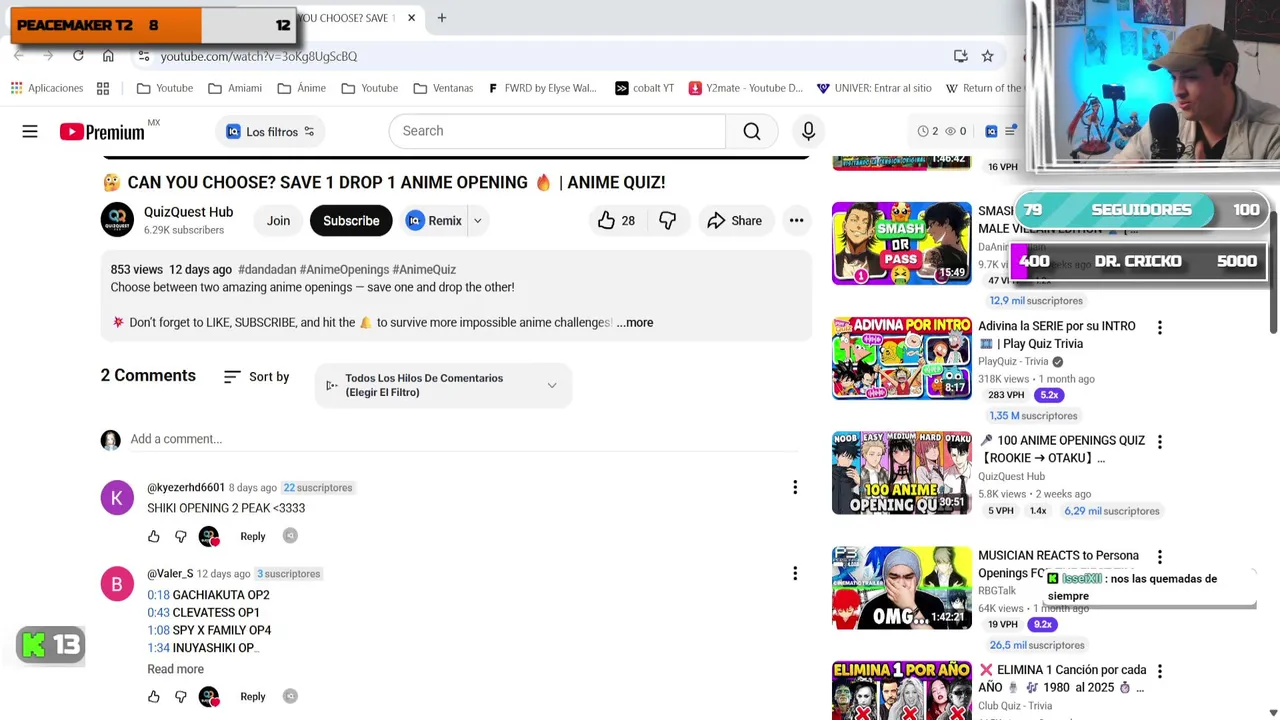Heart the @kyezerhd6601 comment
The width and height of the screenshot is (1280, 720).
pos(209,536)
